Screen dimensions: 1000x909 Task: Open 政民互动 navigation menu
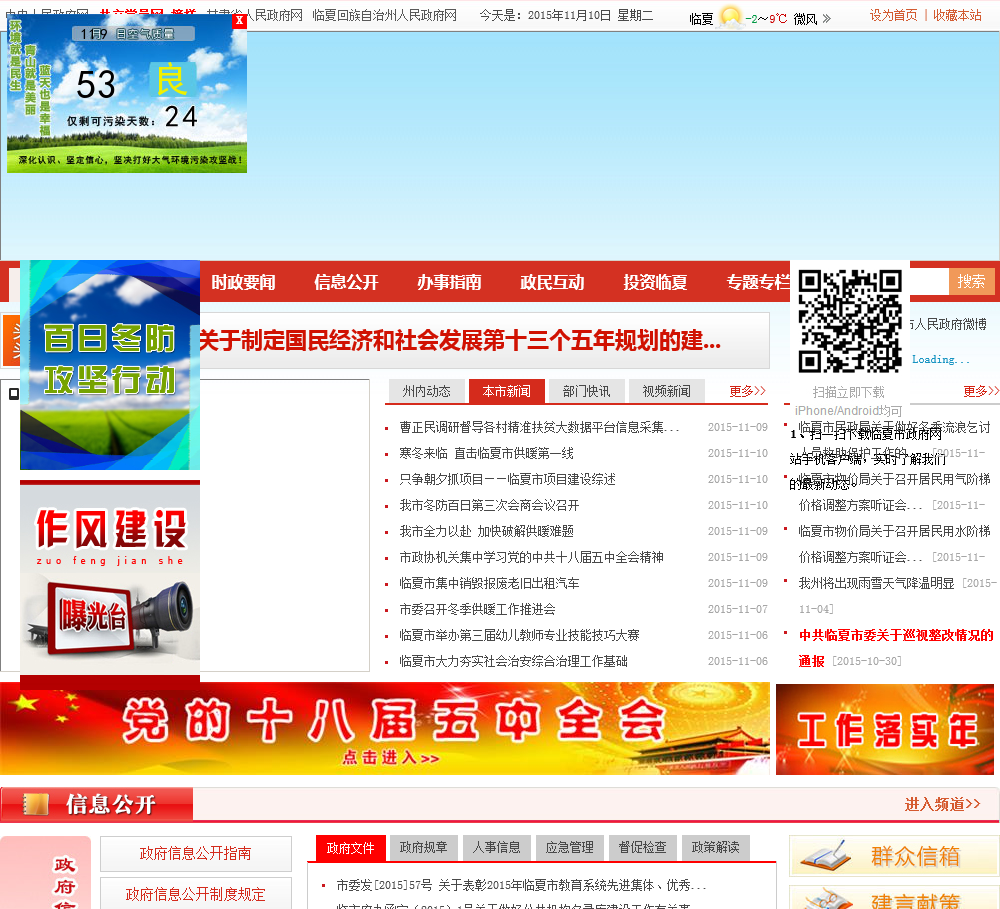coord(552,282)
